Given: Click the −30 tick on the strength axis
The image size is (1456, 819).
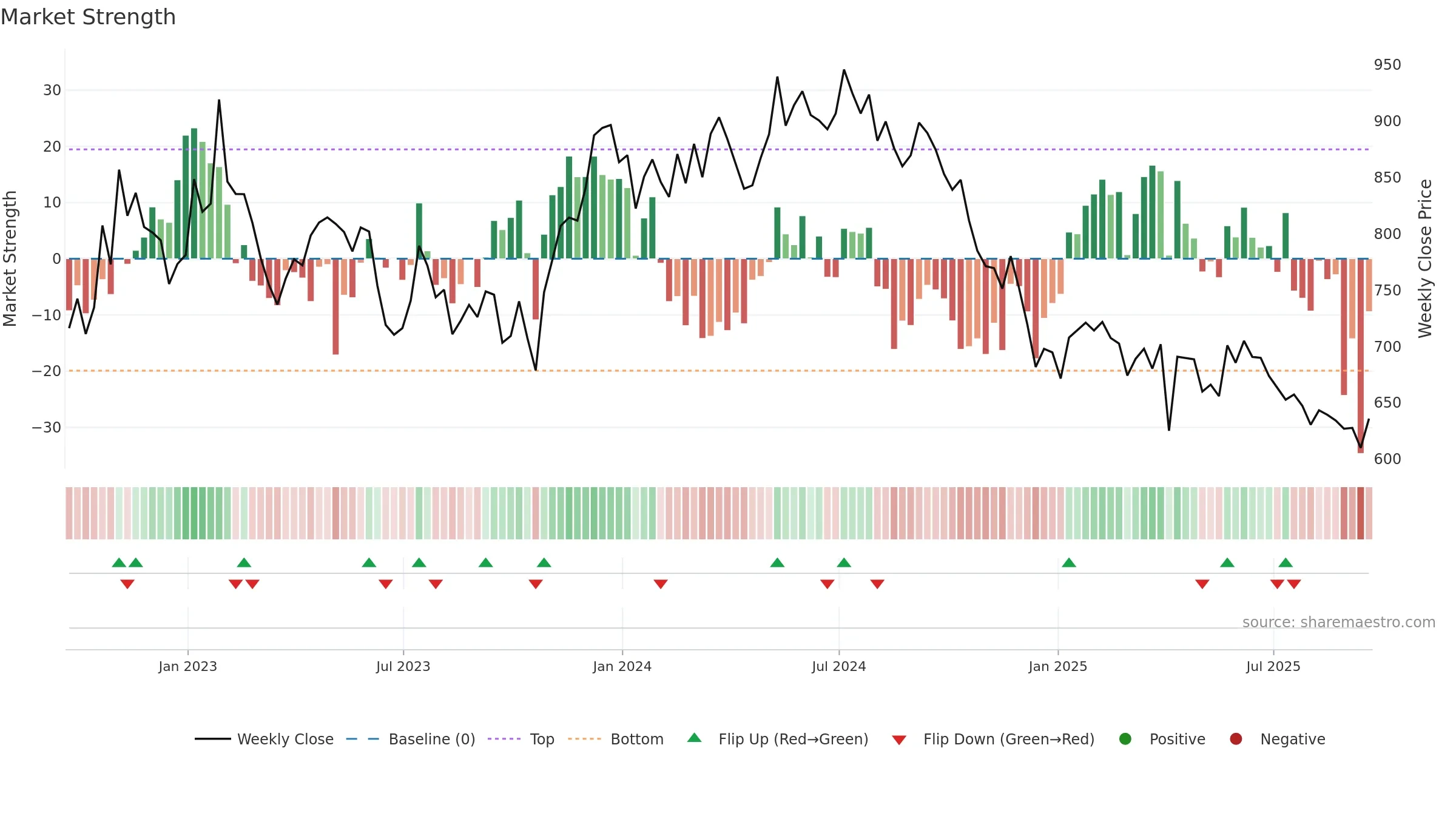Looking at the screenshot, I should [x=47, y=427].
